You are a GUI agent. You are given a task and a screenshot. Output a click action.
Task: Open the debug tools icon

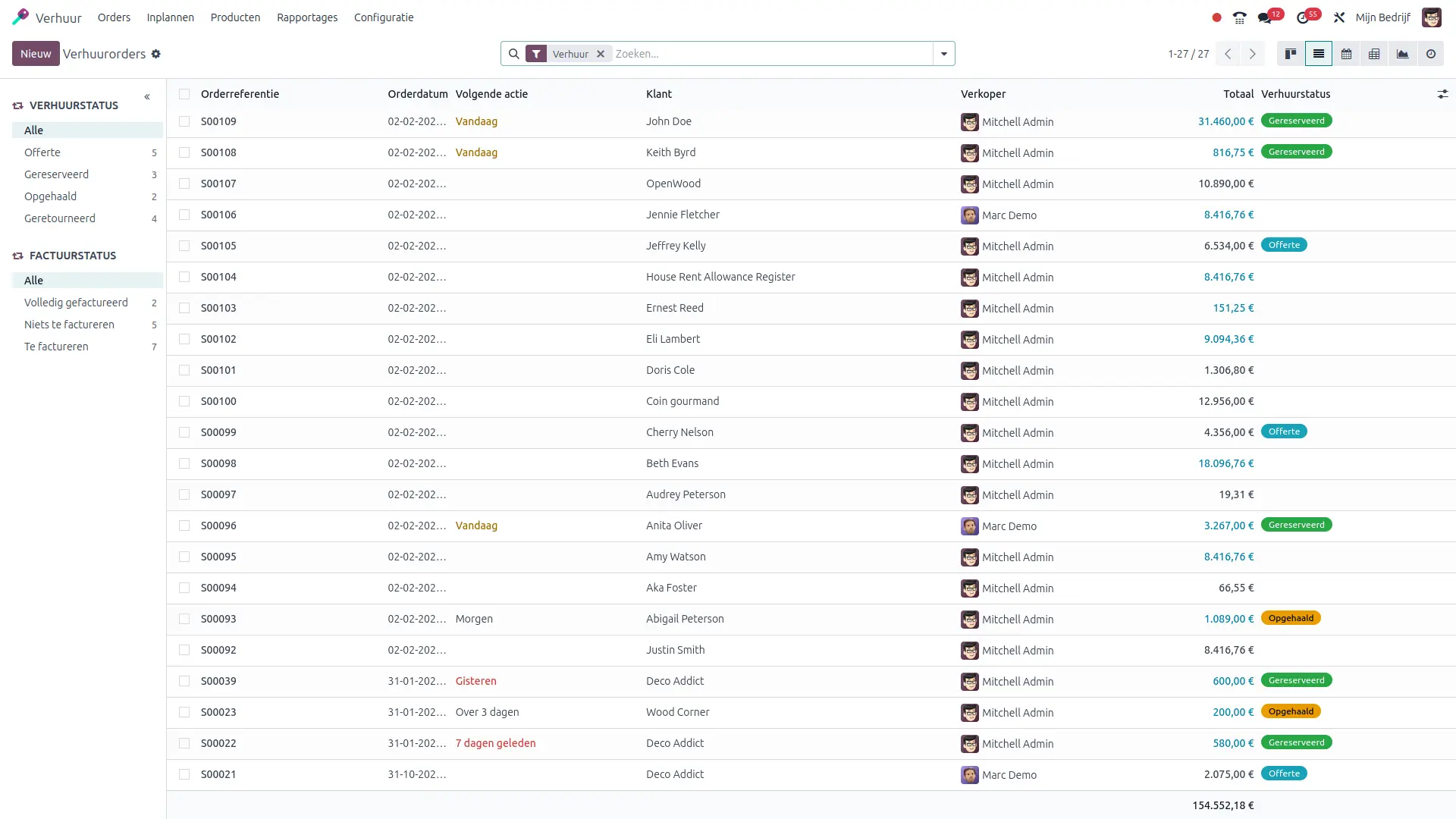[x=1339, y=17]
